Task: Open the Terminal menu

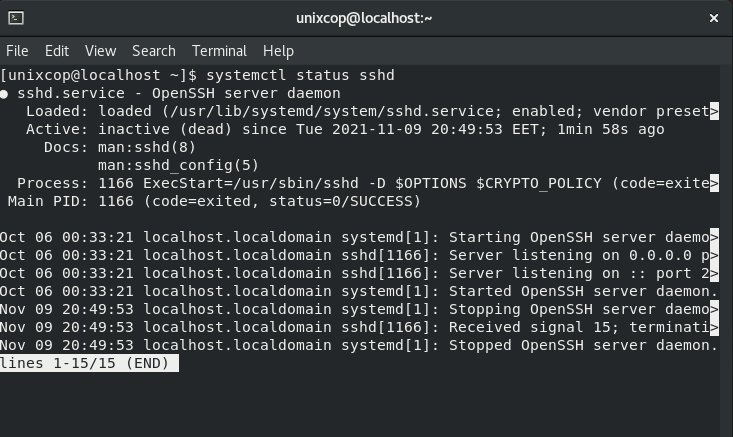Action: pos(219,50)
